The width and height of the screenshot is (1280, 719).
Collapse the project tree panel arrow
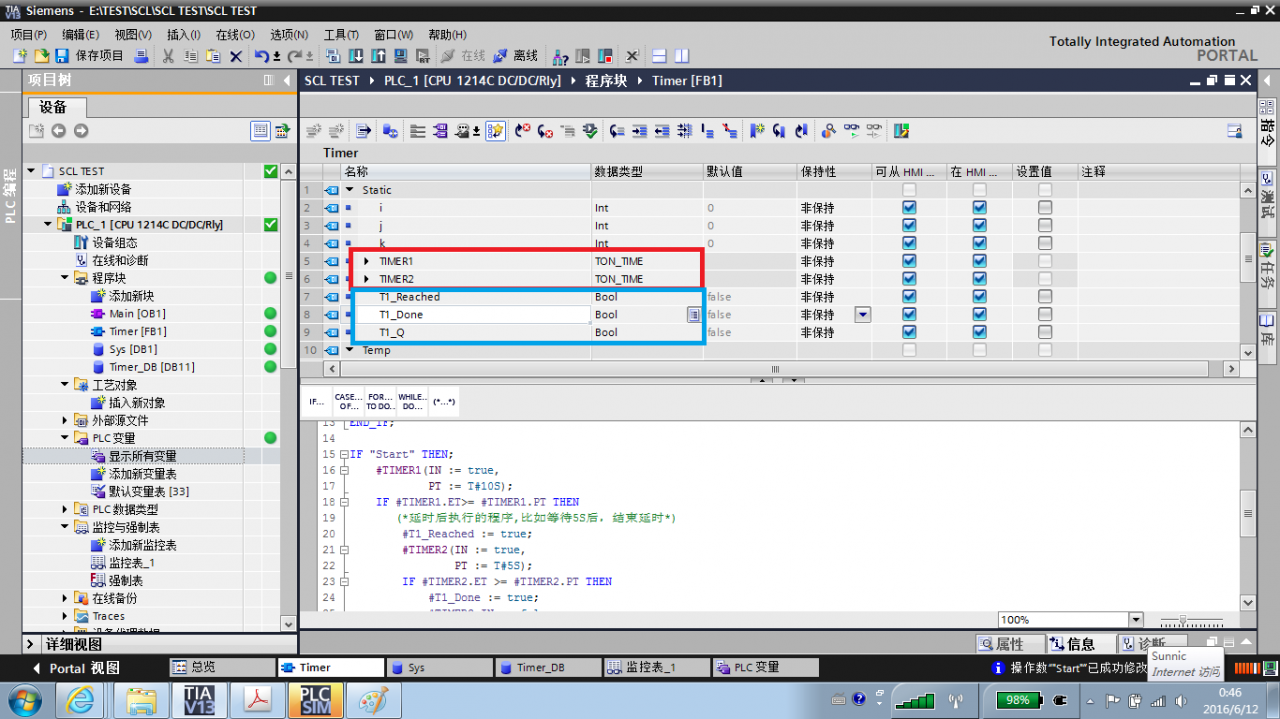click(286, 80)
